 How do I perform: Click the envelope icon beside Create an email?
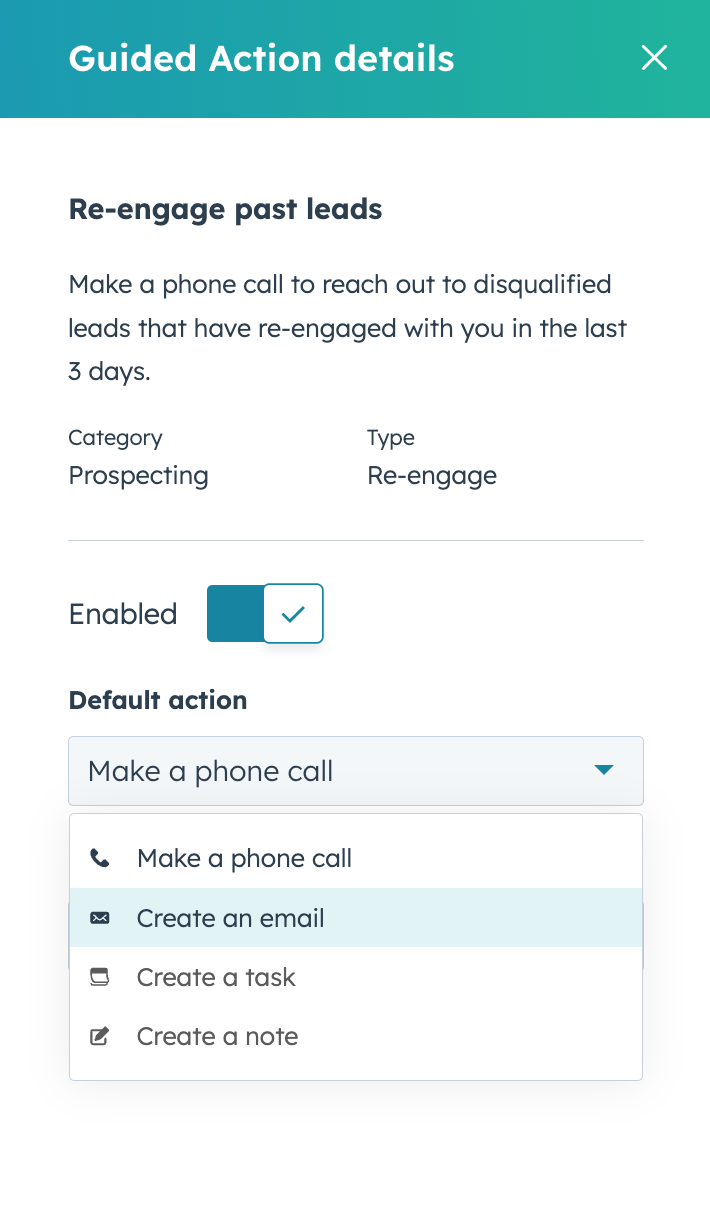pos(100,917)
